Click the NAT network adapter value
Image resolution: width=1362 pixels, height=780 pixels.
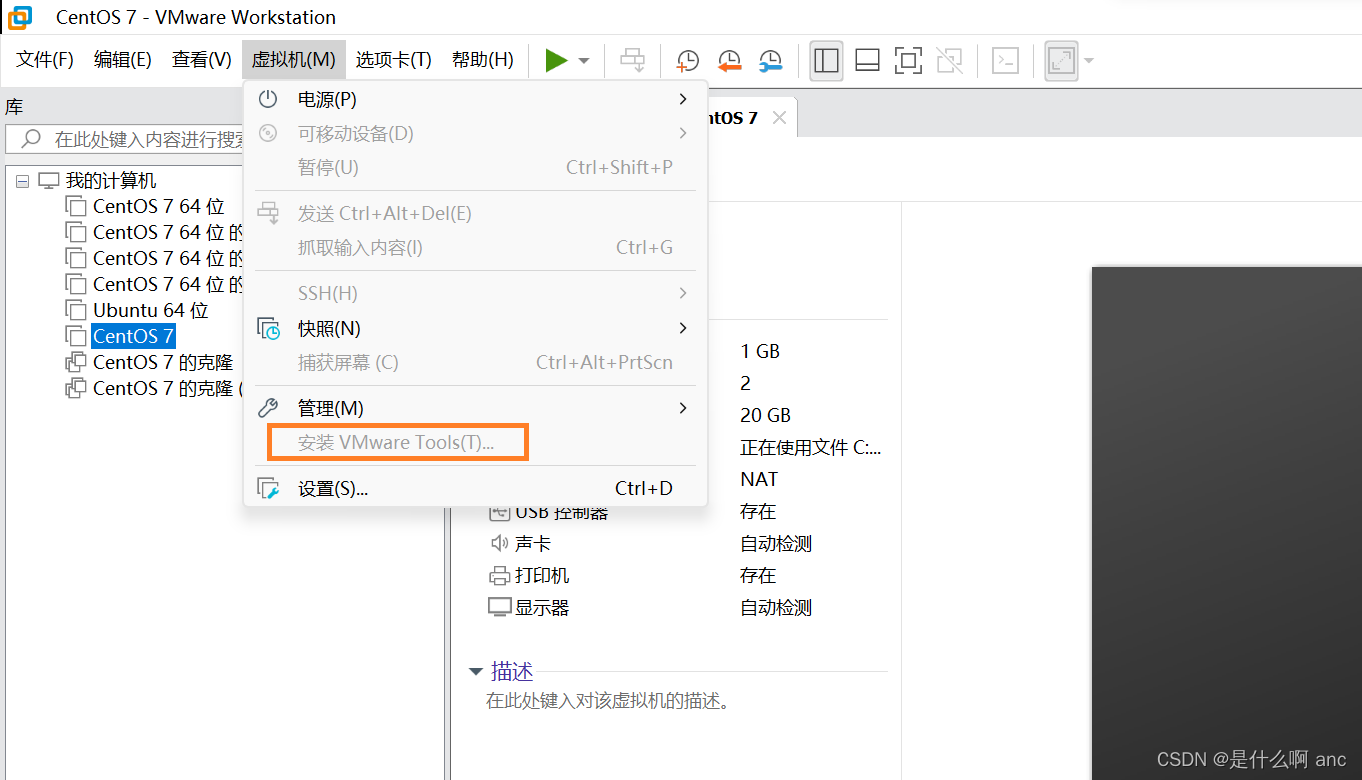point(759,480)
